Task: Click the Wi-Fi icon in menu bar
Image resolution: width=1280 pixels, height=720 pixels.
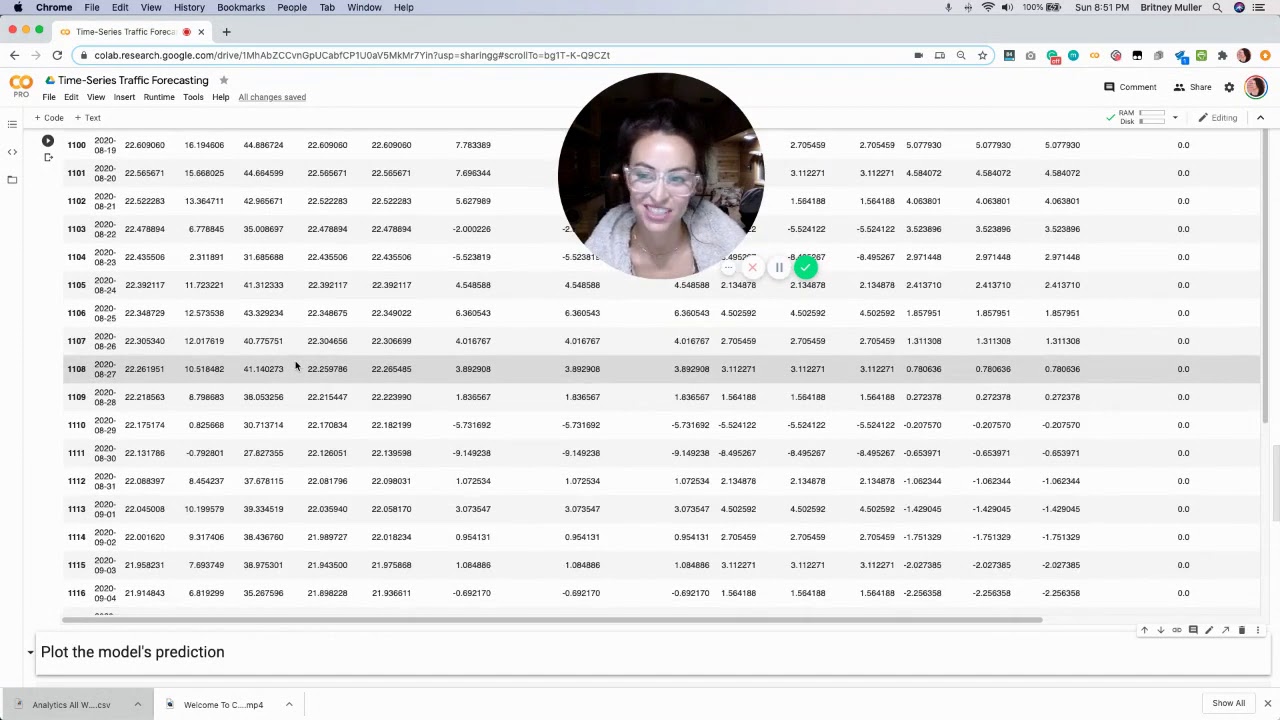Action: pyautogui.click(x=988, y=7)
